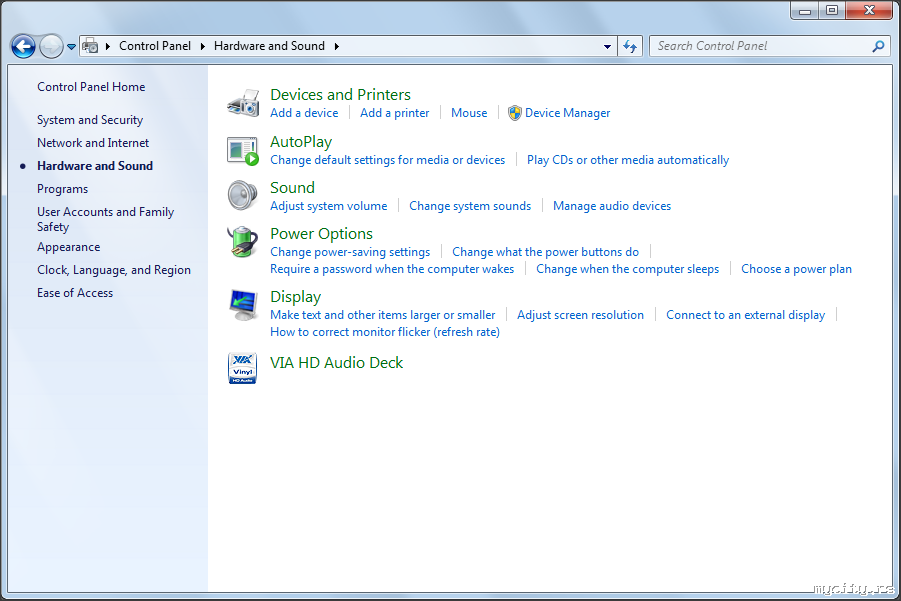The image size is (901, 601).
Task: Click Play CDs or other media automatically
Action: 627,160
